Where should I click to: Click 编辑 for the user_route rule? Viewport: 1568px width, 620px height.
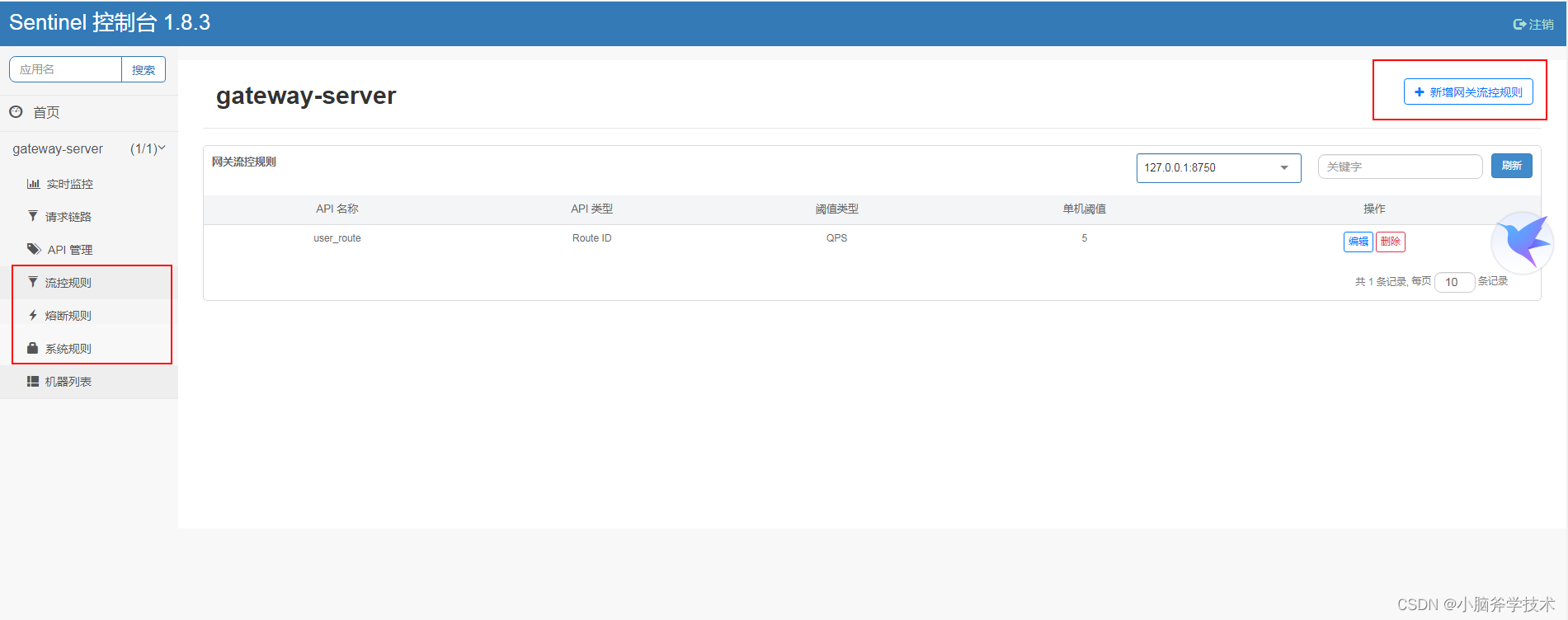1358,242
